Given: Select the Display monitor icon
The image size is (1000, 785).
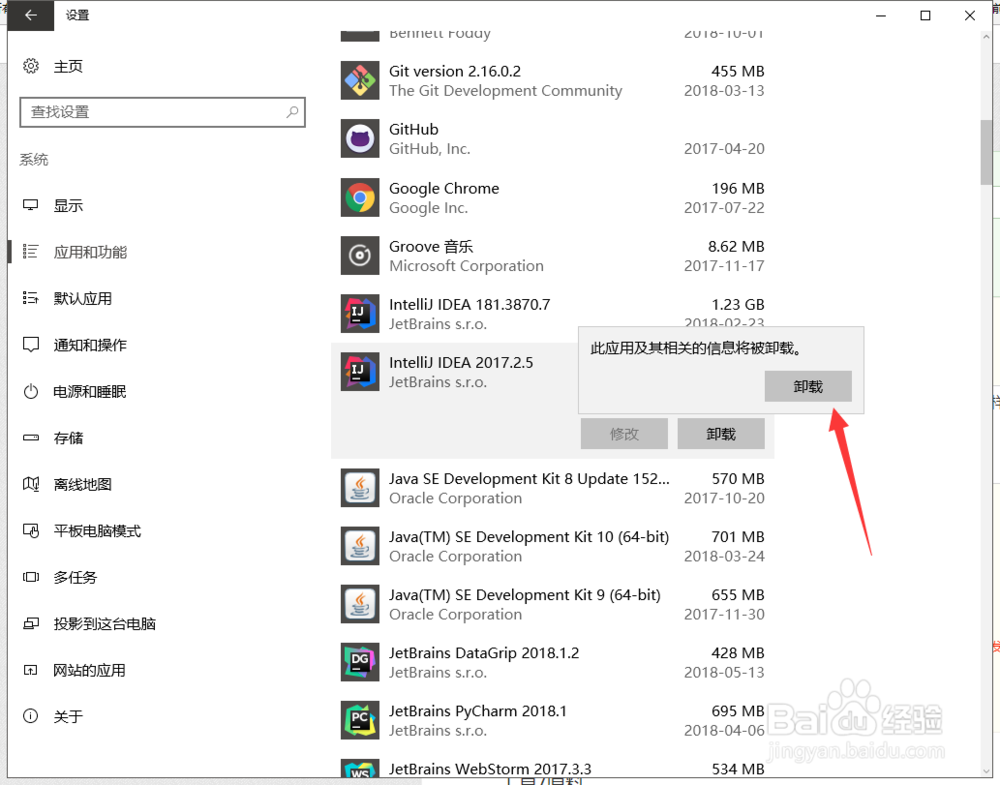Looking at the screenshot, I should click(x=31, y=205).
